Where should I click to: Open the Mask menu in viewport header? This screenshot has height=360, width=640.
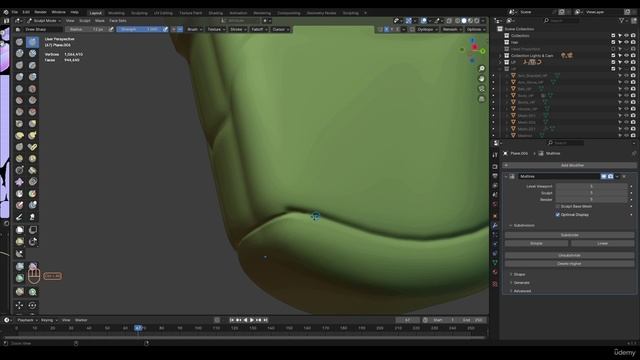100,20
